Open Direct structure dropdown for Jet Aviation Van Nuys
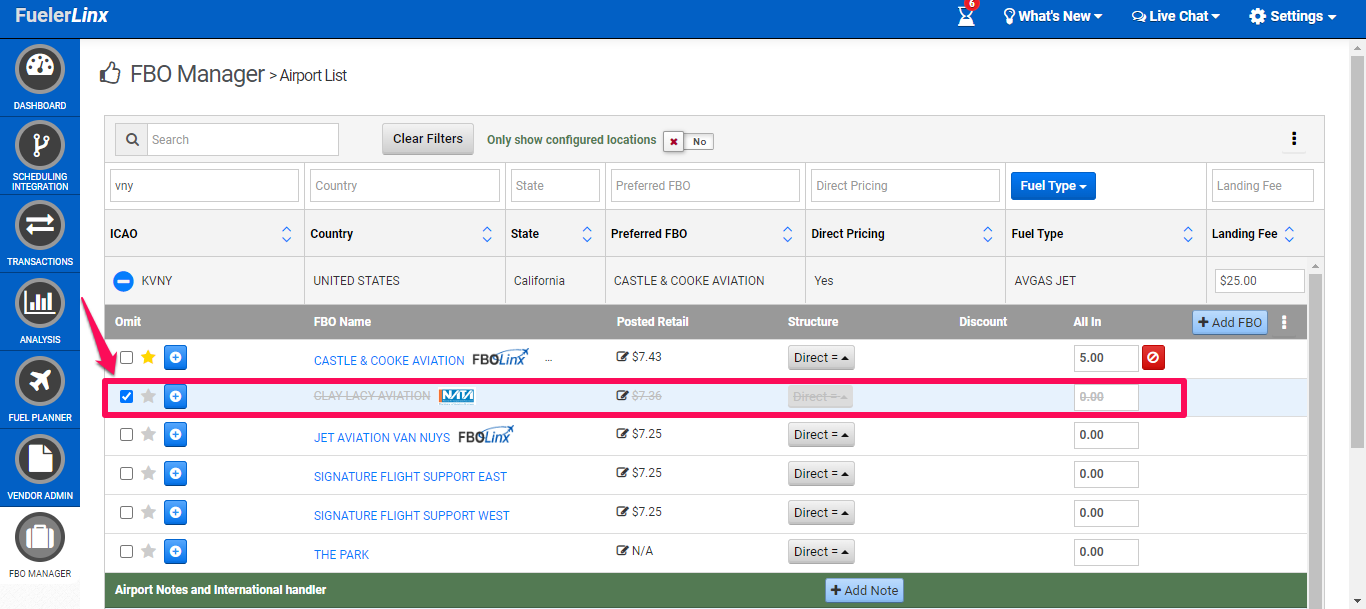This screenshot has height=609, width=1366. pyautogui.click(x=821, y=435)
